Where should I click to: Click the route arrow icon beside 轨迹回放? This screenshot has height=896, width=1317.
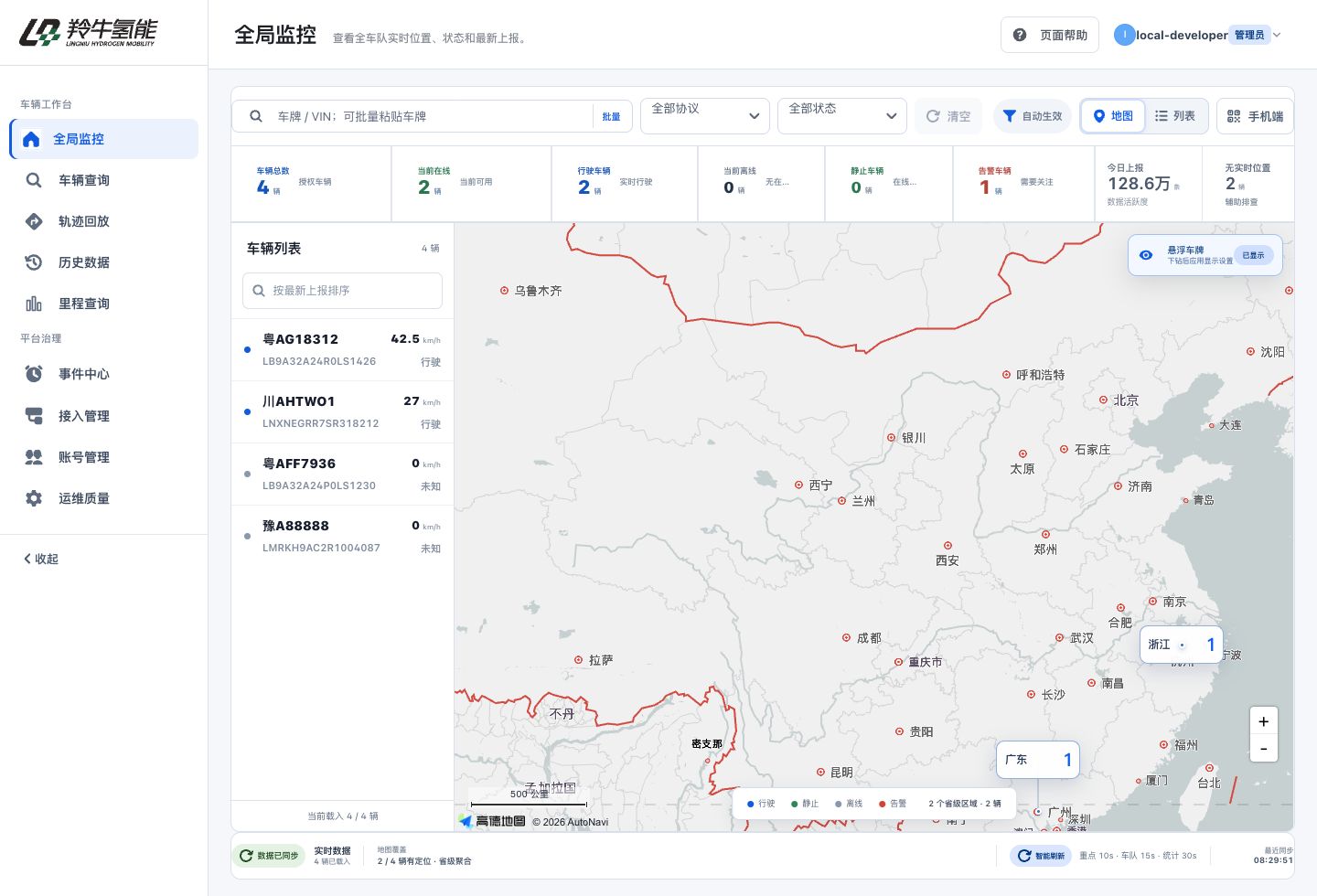pyautogui.click(x=34, y=221)
